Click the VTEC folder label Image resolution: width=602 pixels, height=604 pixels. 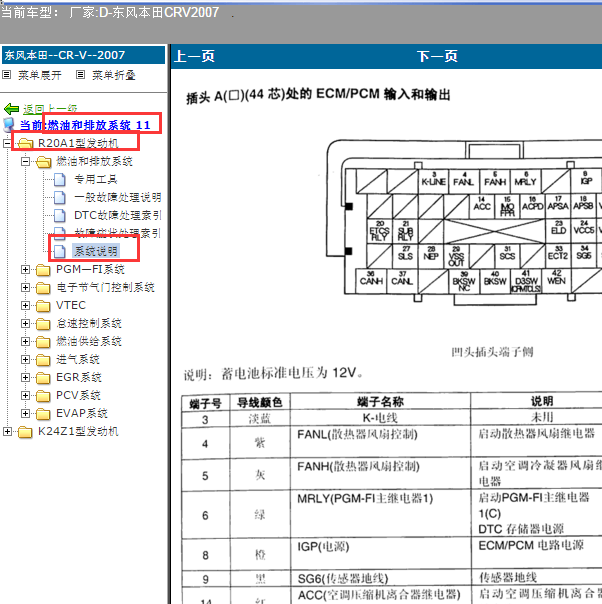[71, 305]
